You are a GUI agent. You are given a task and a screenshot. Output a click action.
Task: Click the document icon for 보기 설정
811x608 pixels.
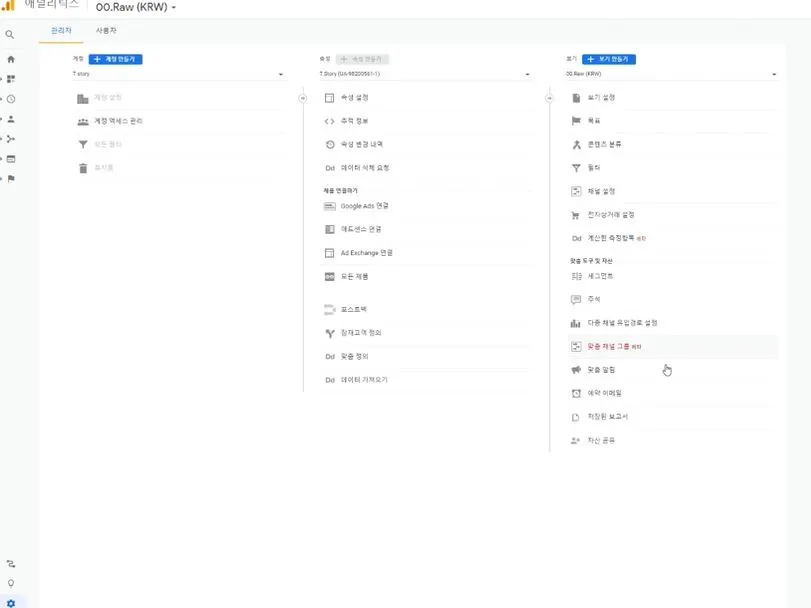pos(576,98)
